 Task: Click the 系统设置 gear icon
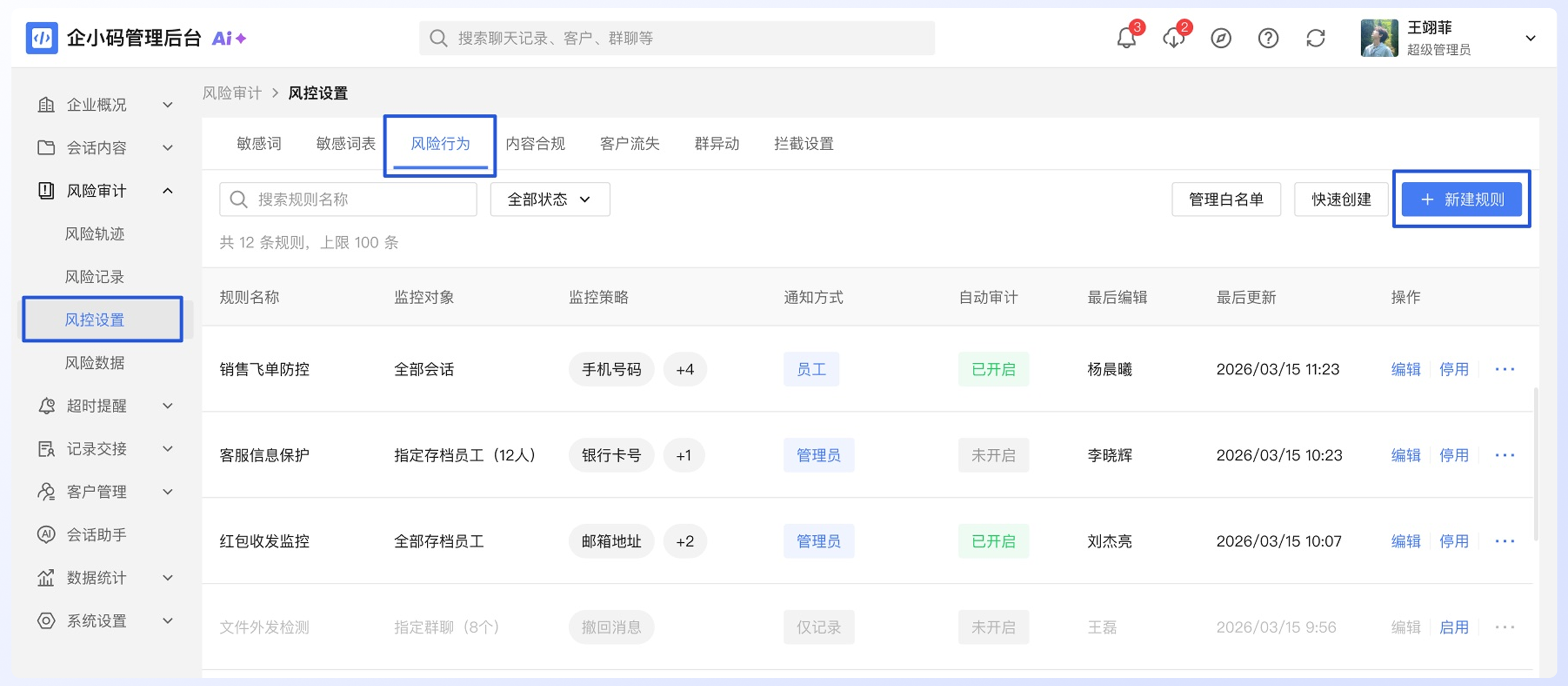(46, 620)
